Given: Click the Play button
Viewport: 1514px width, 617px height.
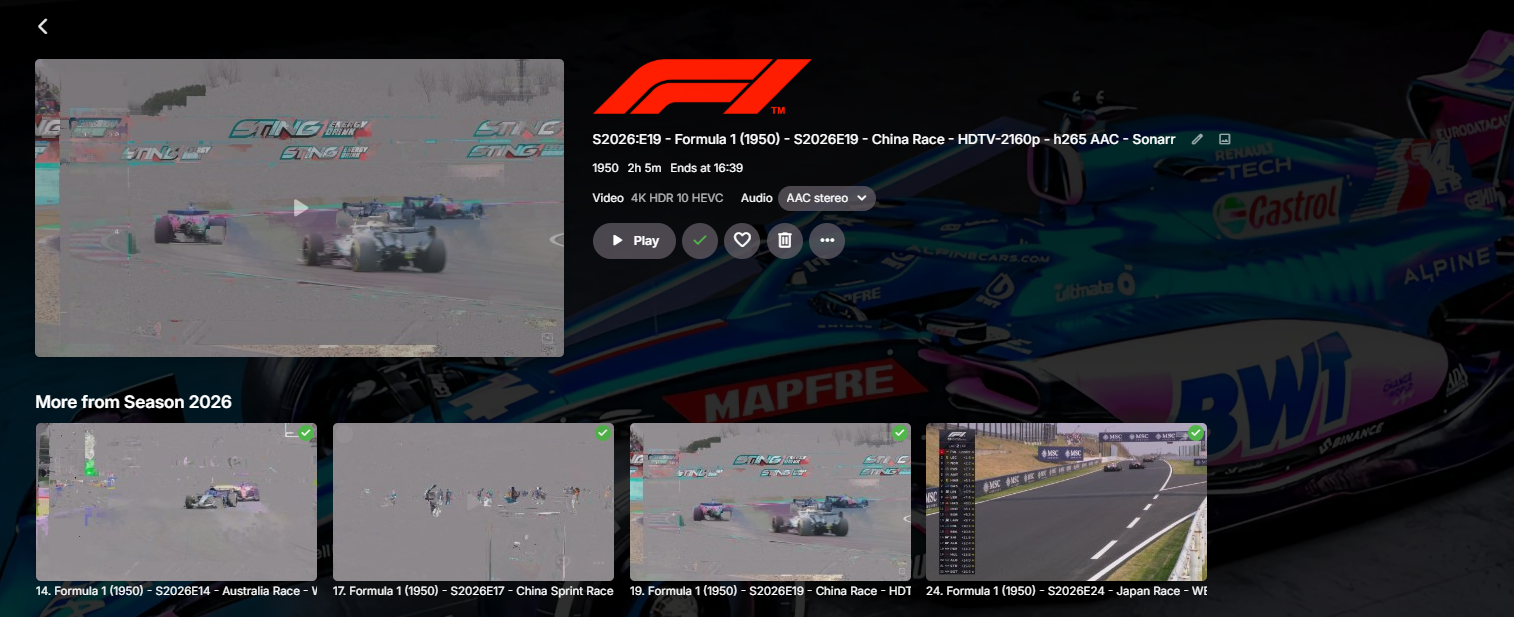Looking at the screenshot, I should click(x=634, y=240).
